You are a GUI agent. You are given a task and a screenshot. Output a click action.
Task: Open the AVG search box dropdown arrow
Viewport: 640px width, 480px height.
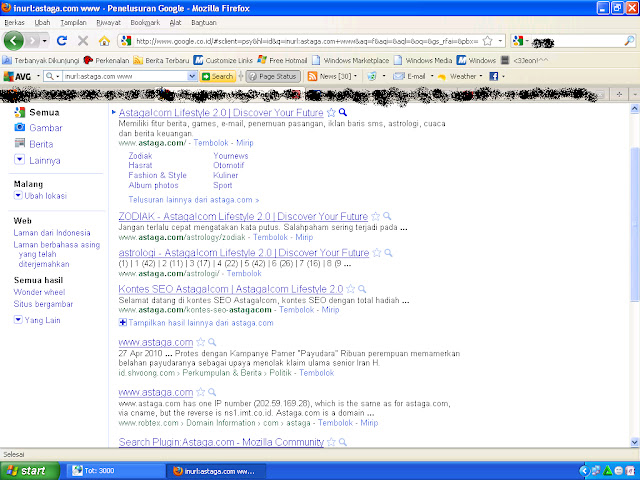tap(192, 76)
